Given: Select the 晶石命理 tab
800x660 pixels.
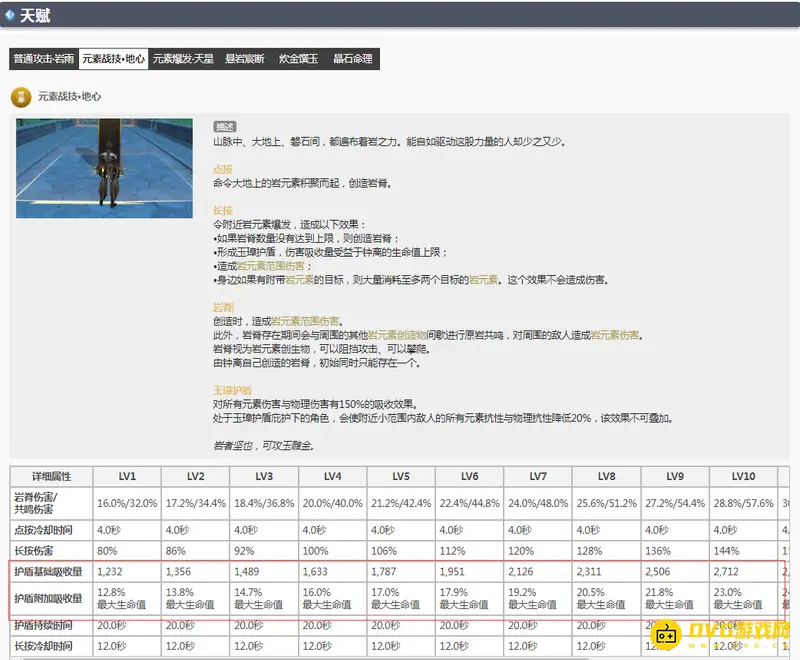Looking at the screenshot, I should point(353,59).
